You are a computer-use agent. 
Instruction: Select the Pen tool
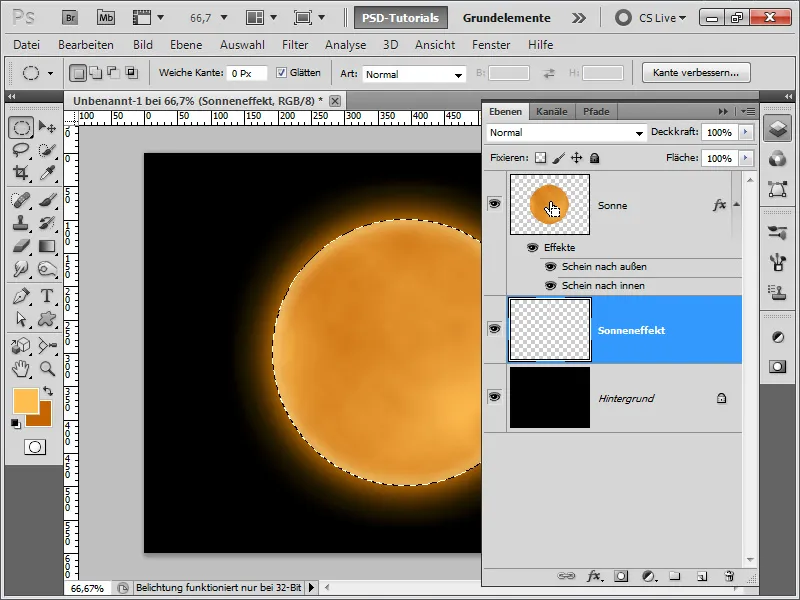[x=21, y=296]
